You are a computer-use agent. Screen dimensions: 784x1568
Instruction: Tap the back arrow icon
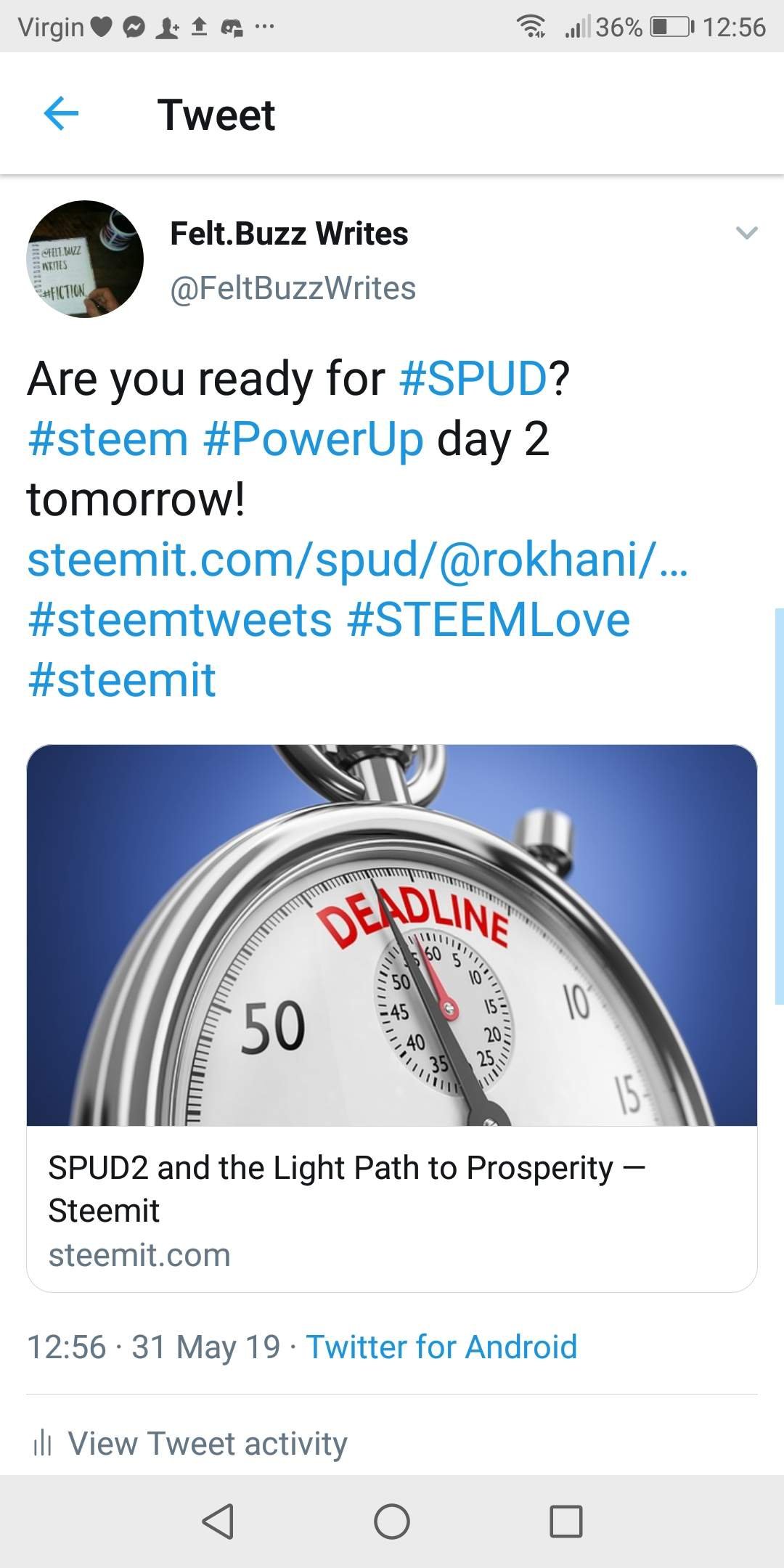pyautogui.click(x=61, y=114)
